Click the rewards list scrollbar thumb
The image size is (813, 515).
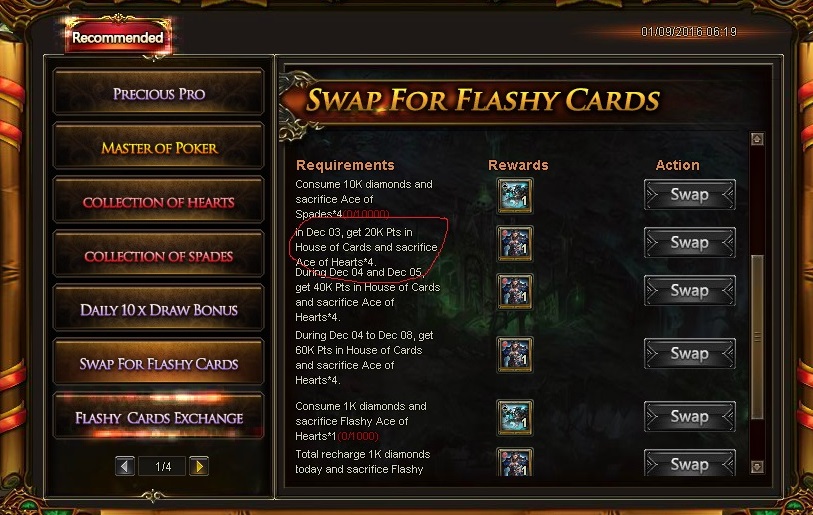pyautogui.click(x=757, y=337)
